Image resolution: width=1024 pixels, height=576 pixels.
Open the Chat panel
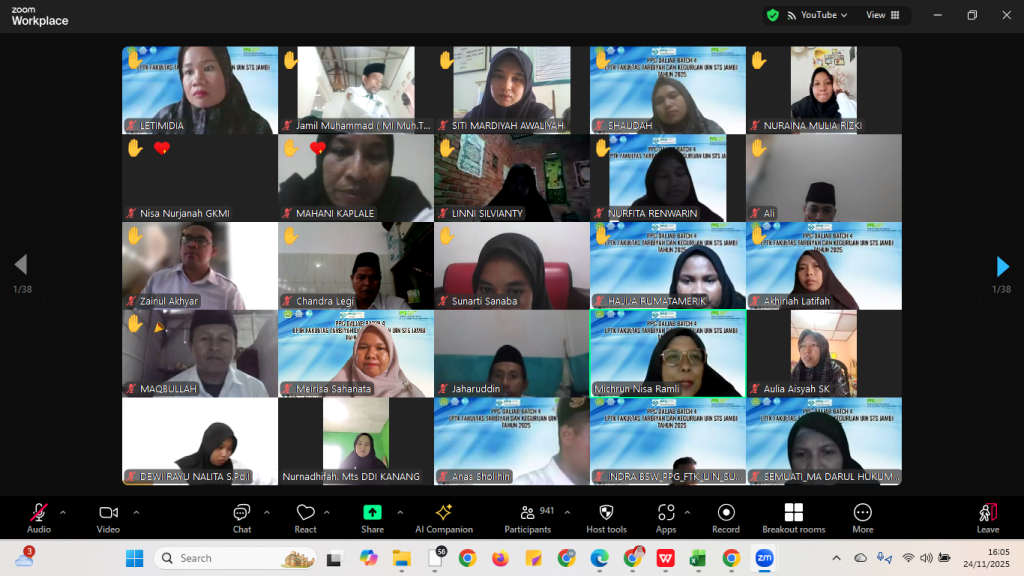[x=242, y=517]
